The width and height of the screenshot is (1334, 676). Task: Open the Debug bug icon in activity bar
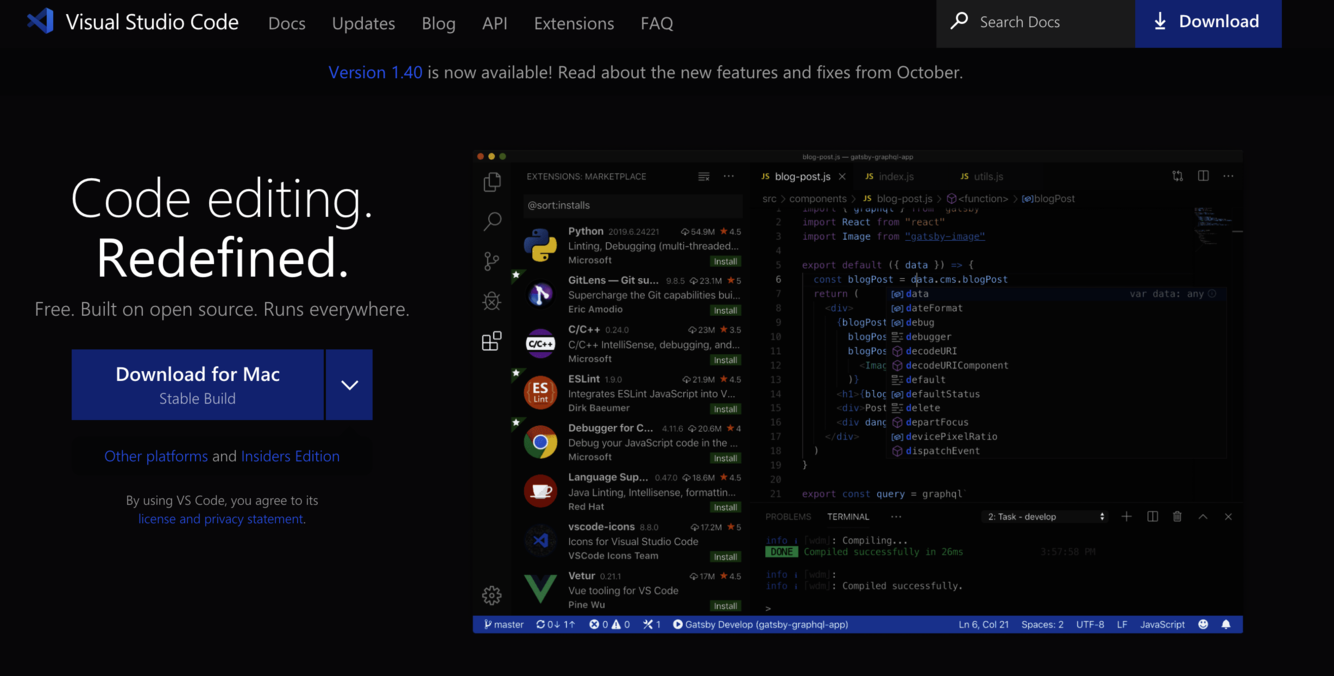pyautogui.click(x=492, y=301)
